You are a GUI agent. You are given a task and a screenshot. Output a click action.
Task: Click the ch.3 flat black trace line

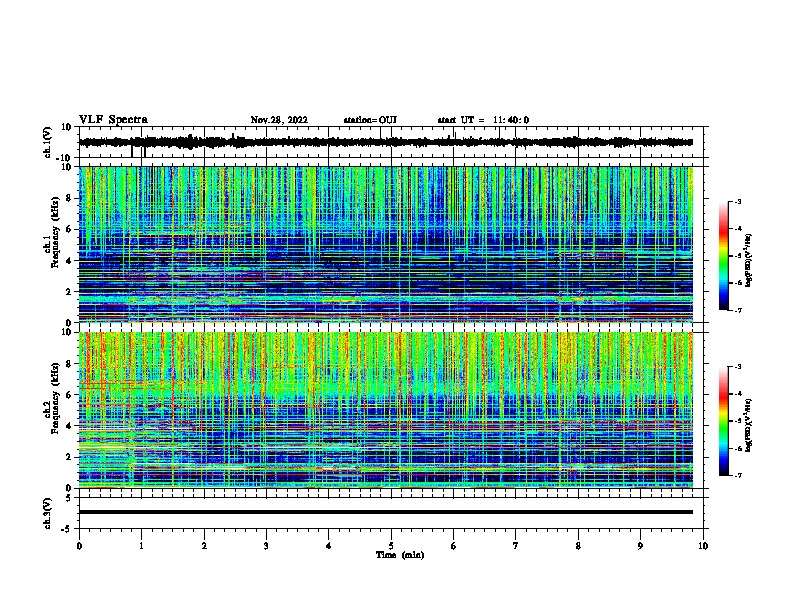point(386,512)
